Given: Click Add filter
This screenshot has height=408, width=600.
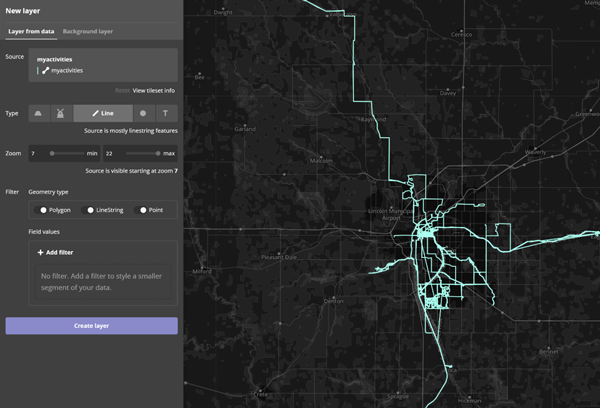Looking at the screenshot, I should (x=55, y=252).
